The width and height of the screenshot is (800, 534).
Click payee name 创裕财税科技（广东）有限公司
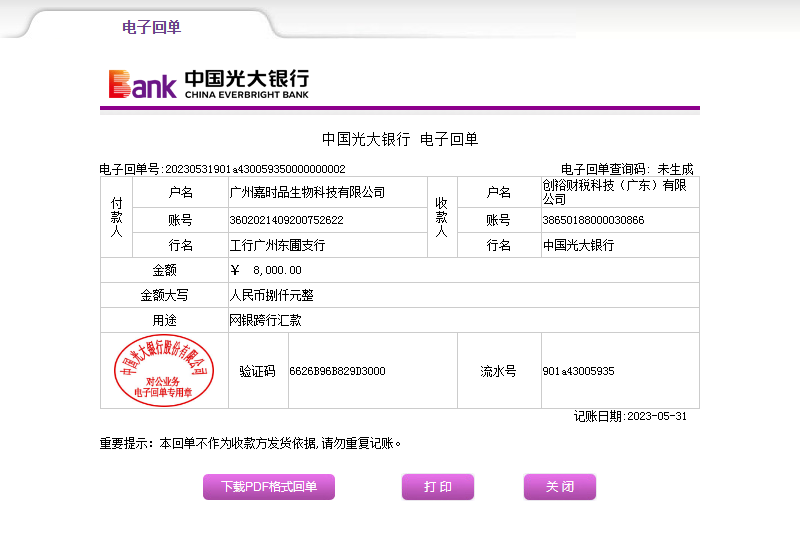(x=614, y=192)
